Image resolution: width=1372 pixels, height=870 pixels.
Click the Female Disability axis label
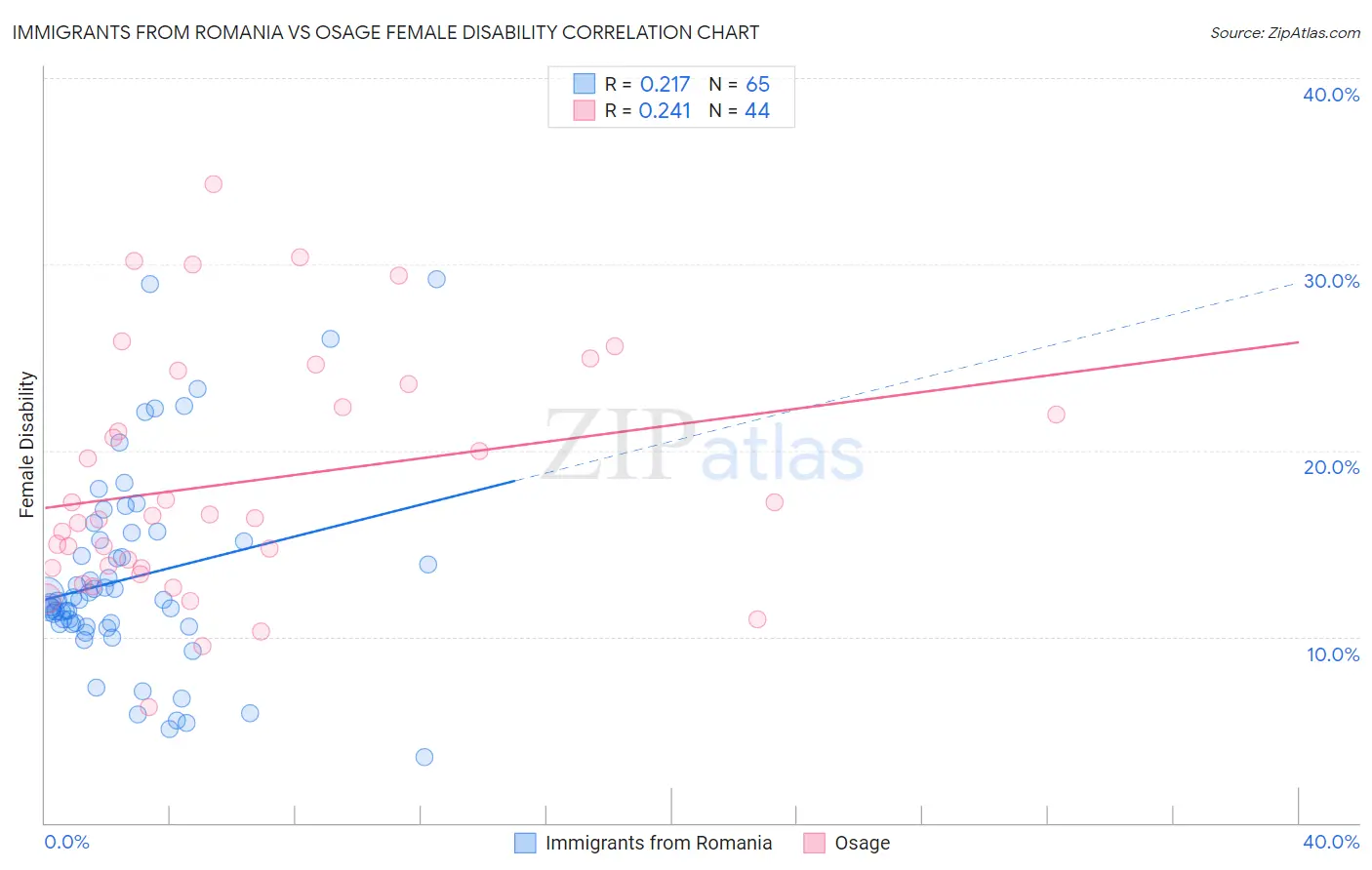27,445
